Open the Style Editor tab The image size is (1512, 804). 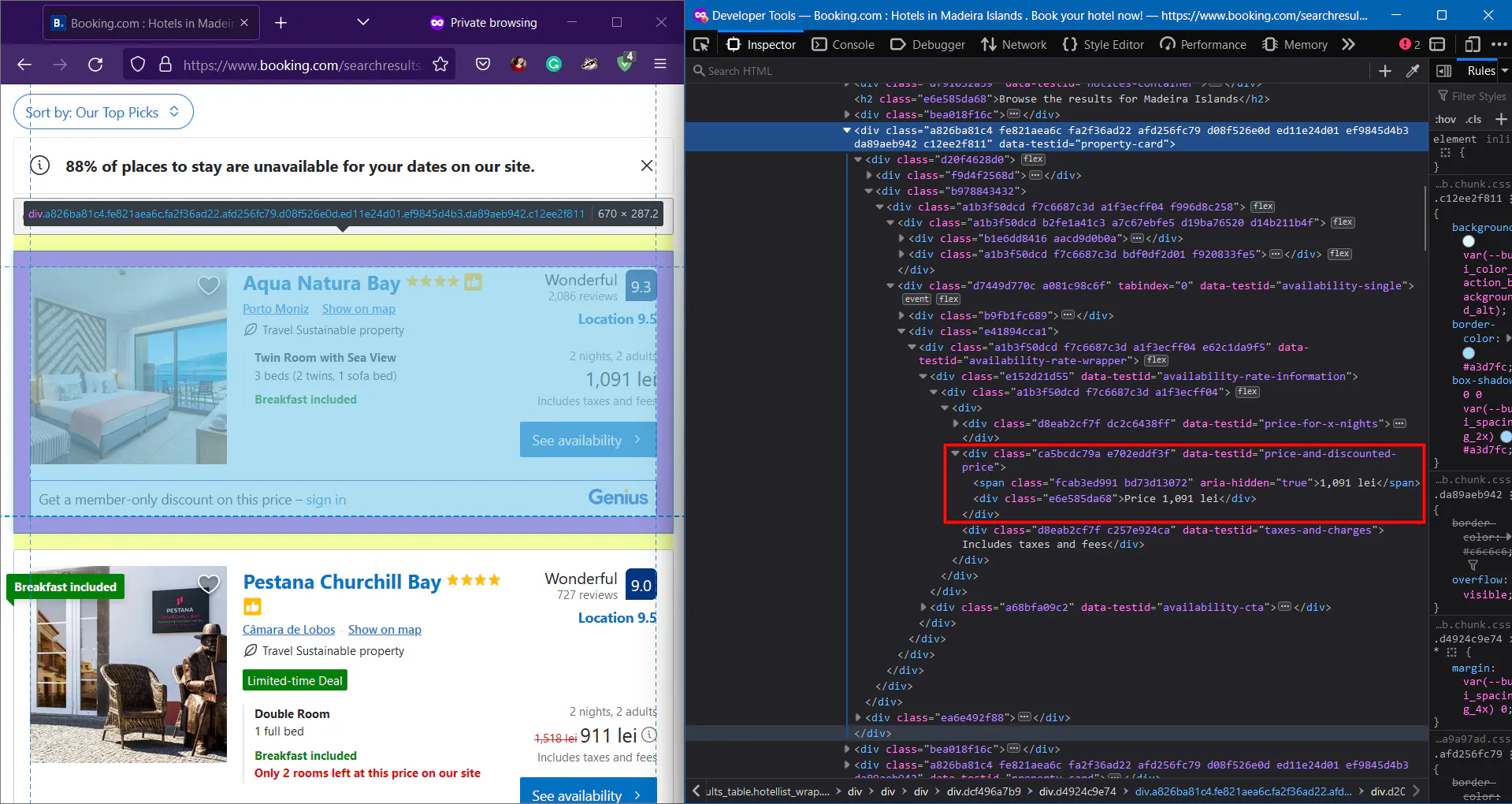click(1103, 44)
